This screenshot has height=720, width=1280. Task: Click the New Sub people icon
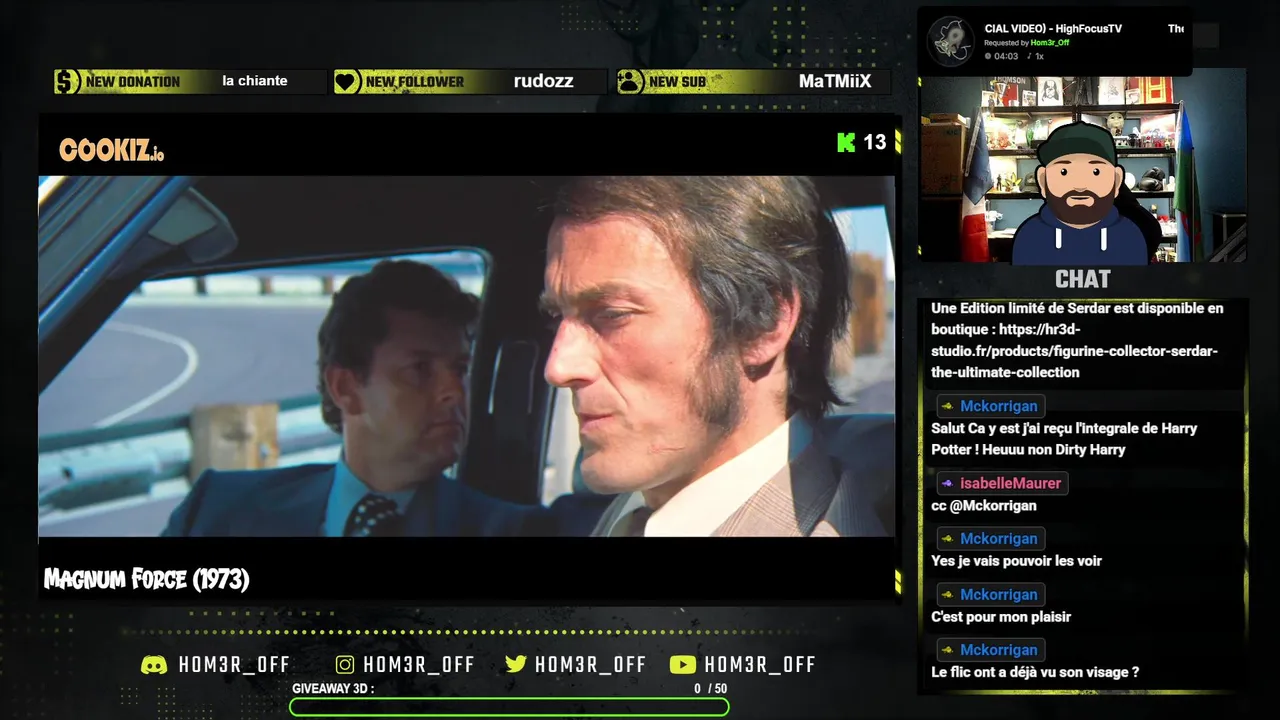click(x=630, y=82)
